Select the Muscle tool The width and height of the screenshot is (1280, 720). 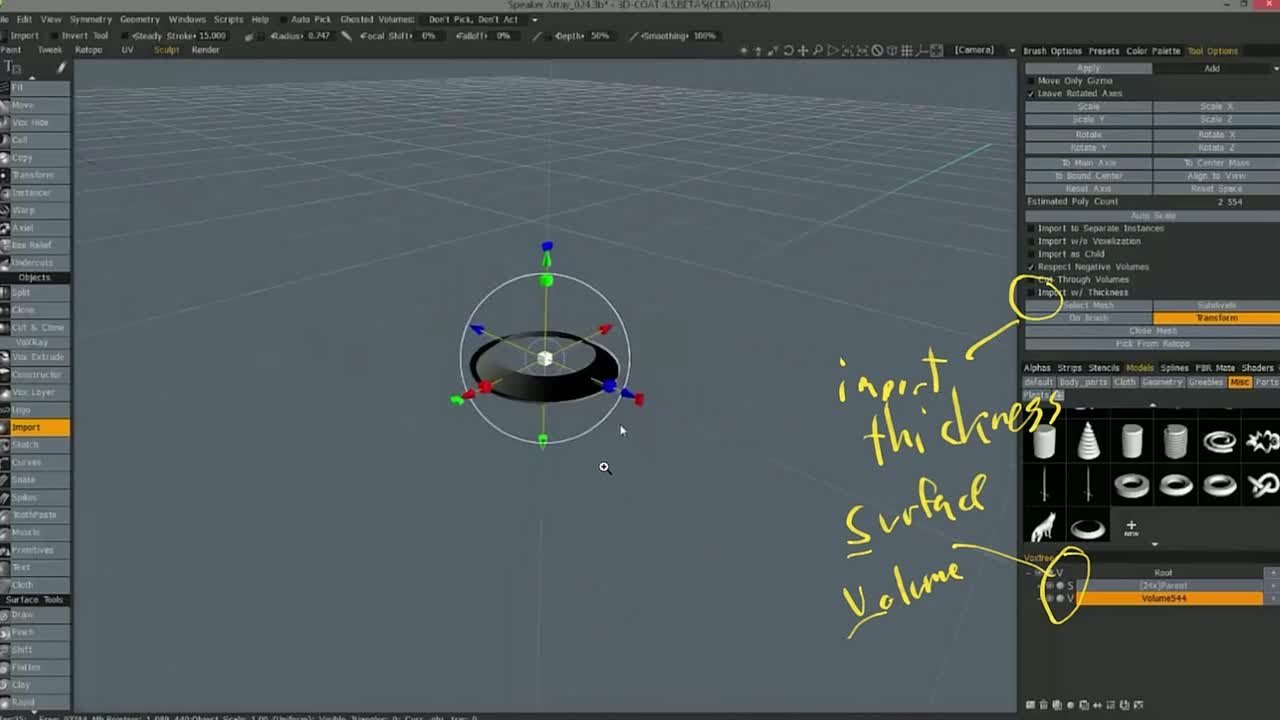click(35, 532)
